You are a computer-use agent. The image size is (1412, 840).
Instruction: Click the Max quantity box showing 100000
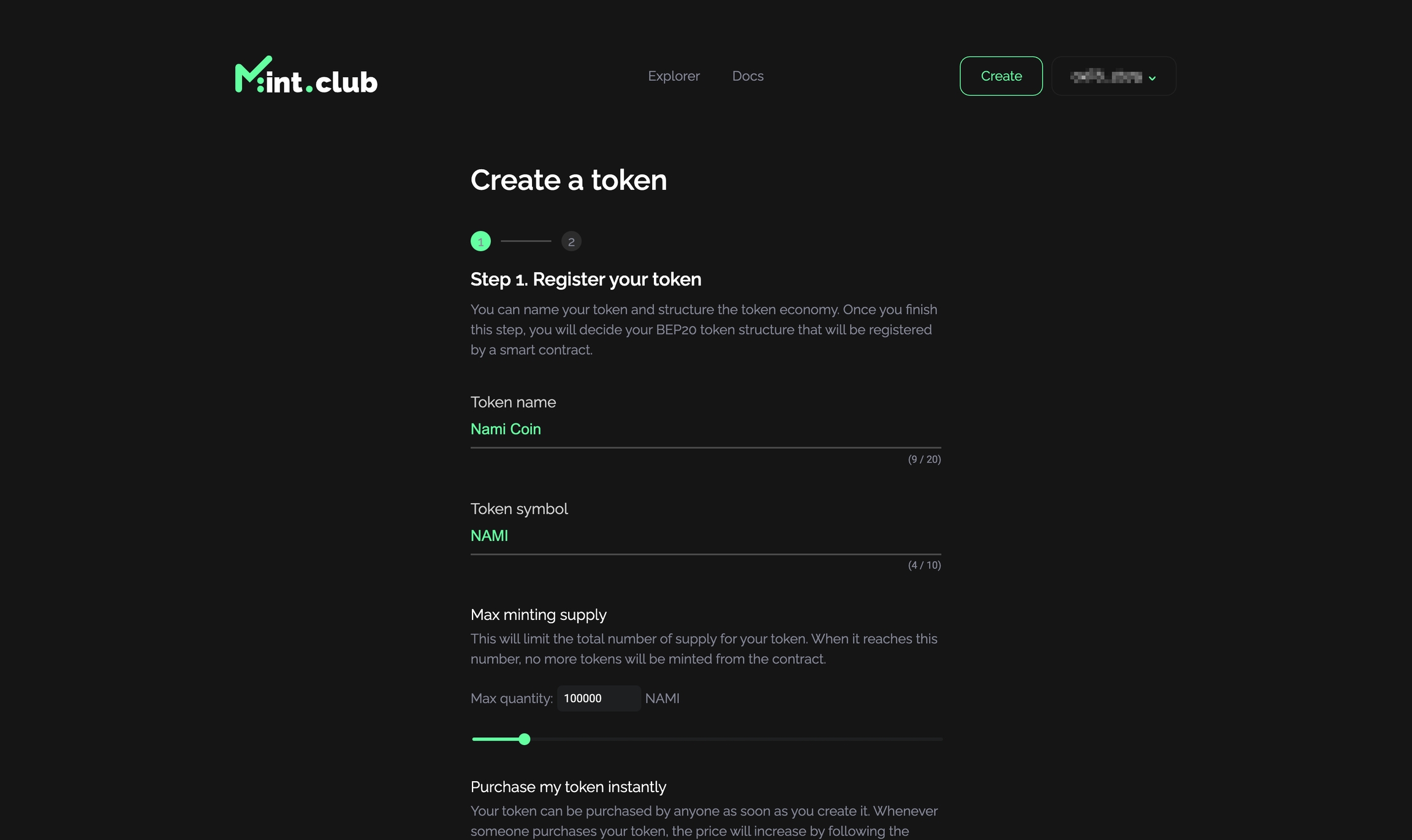tap(598, 698)
